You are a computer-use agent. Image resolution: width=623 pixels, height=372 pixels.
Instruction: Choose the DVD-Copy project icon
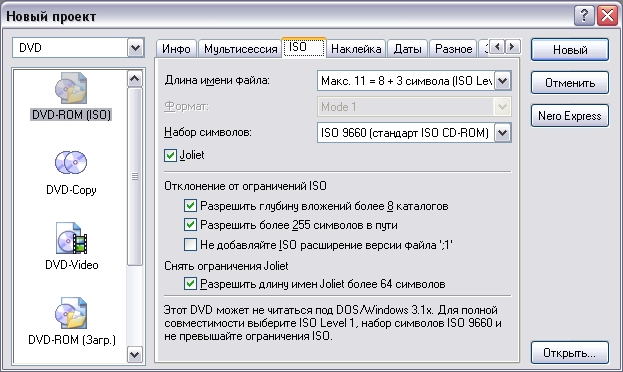(x=71, y=162)
